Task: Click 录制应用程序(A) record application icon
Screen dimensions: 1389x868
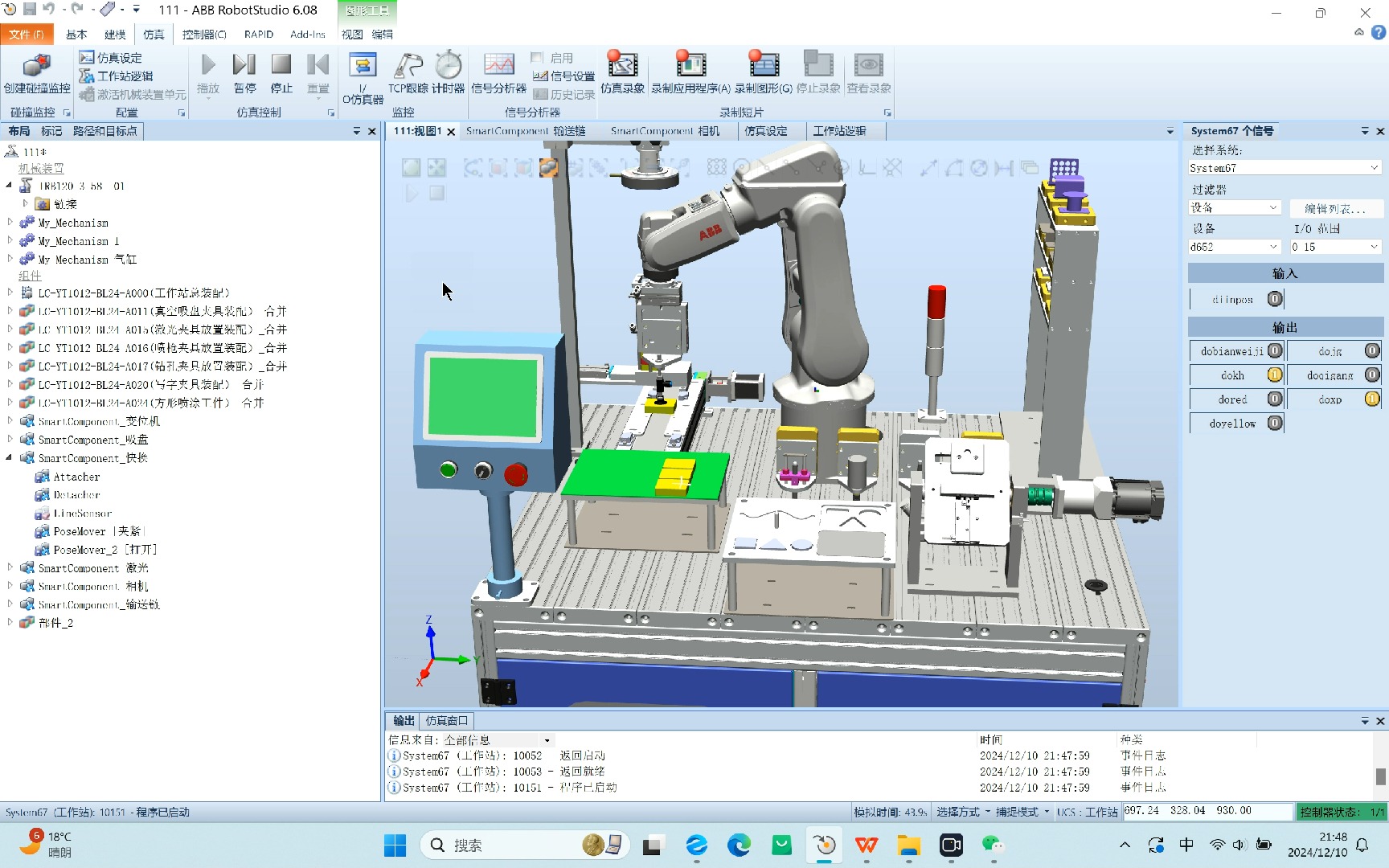Action: 690,64
